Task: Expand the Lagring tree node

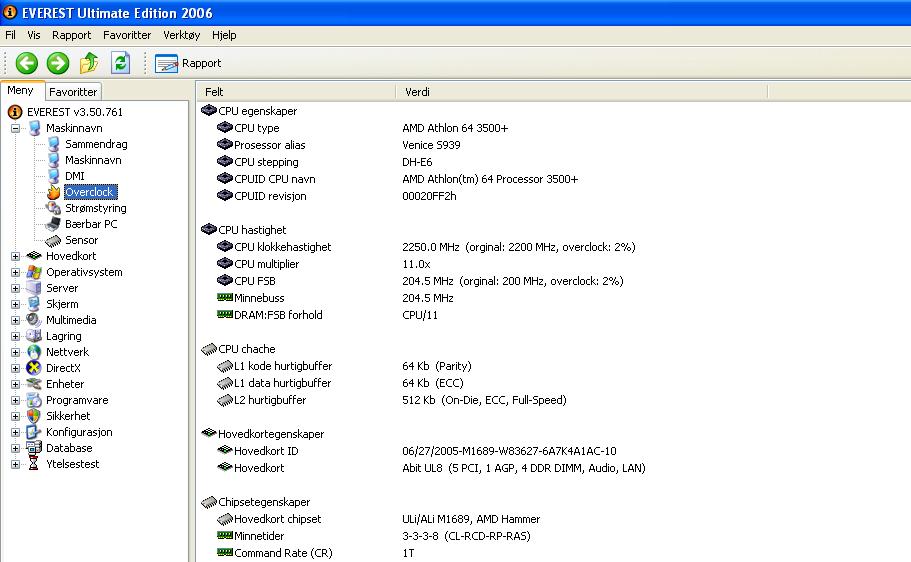Action: [x=16, y=336]
